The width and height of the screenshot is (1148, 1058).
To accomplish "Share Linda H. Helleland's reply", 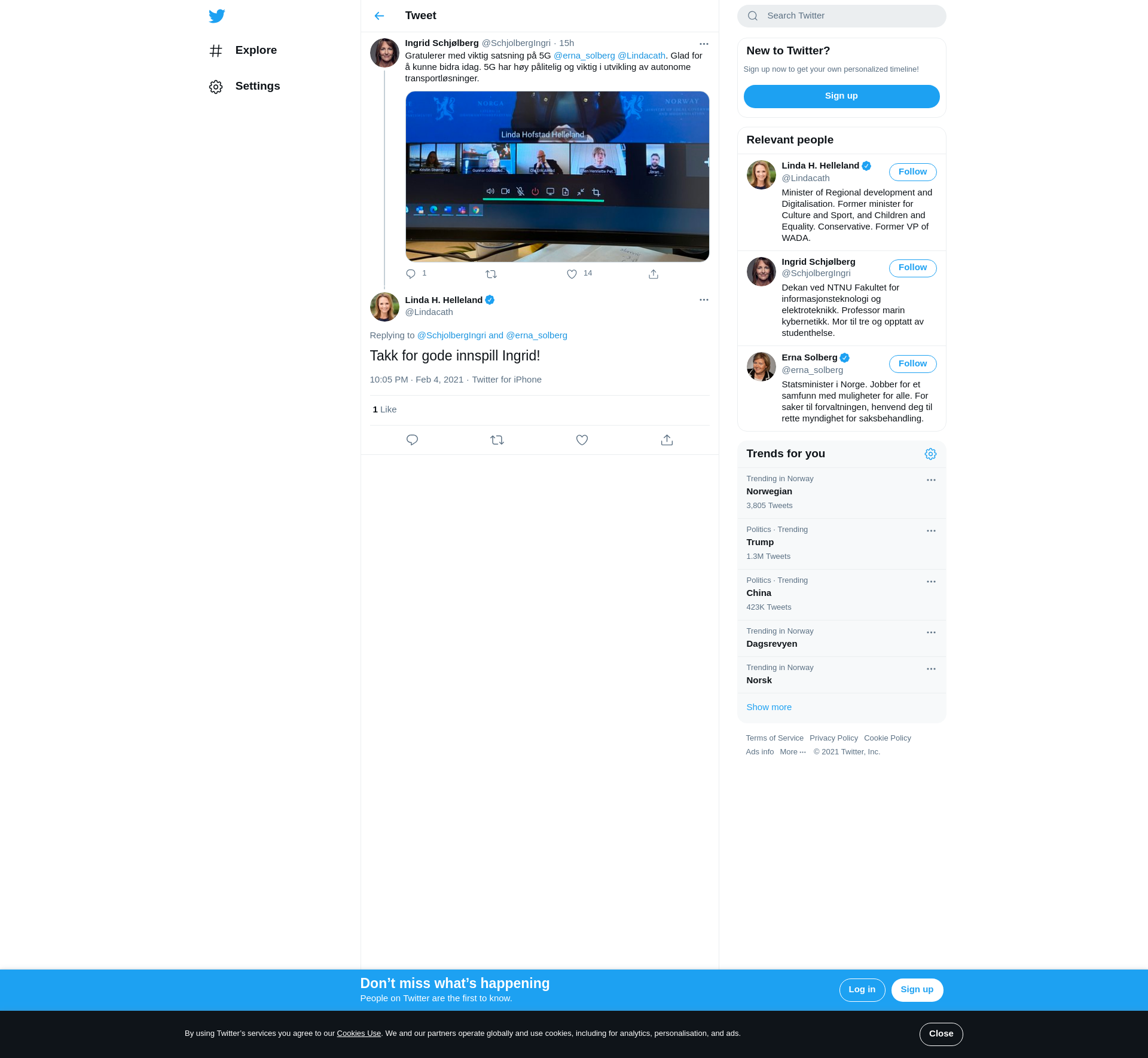I will tap(667, 440).
